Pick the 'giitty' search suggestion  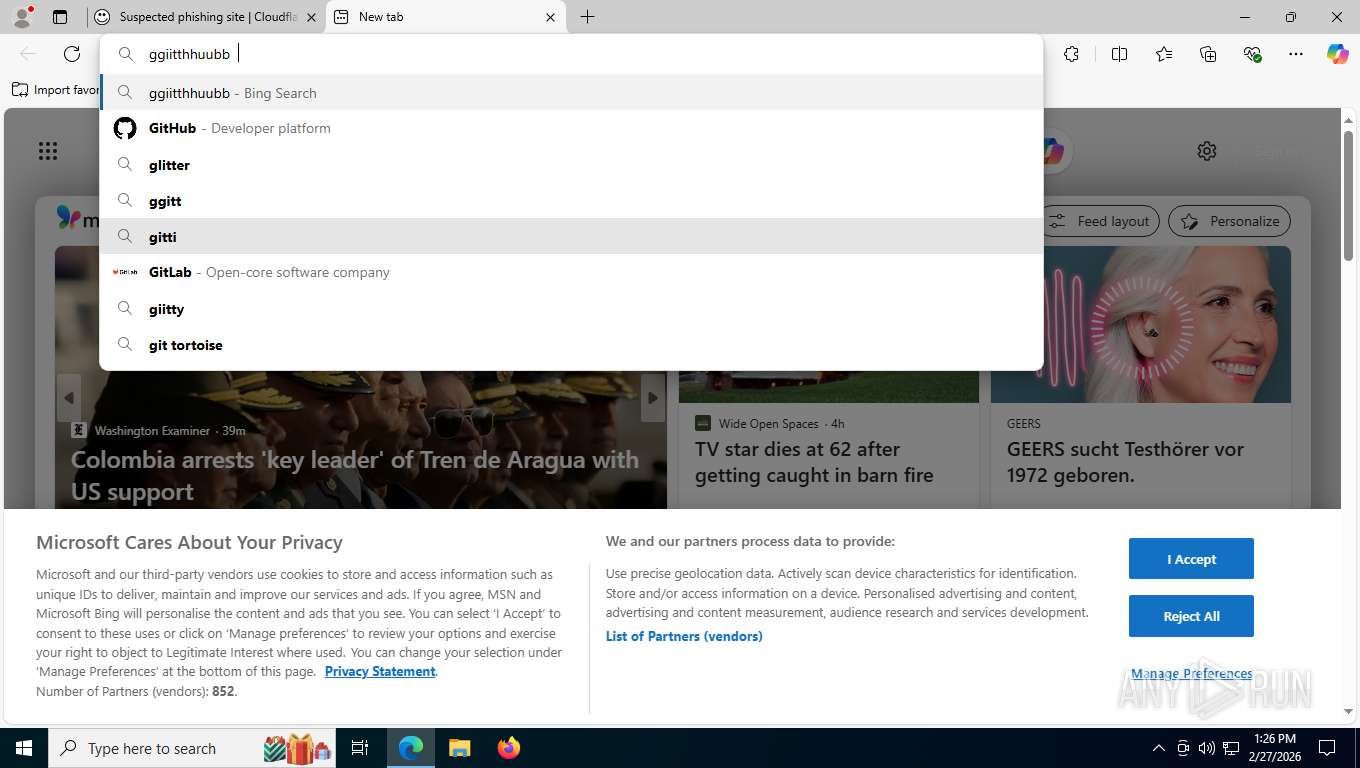[571, 309]
